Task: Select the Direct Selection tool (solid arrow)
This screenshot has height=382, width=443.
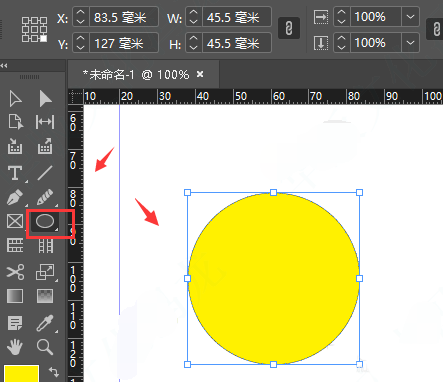Action: coord(45,99)
